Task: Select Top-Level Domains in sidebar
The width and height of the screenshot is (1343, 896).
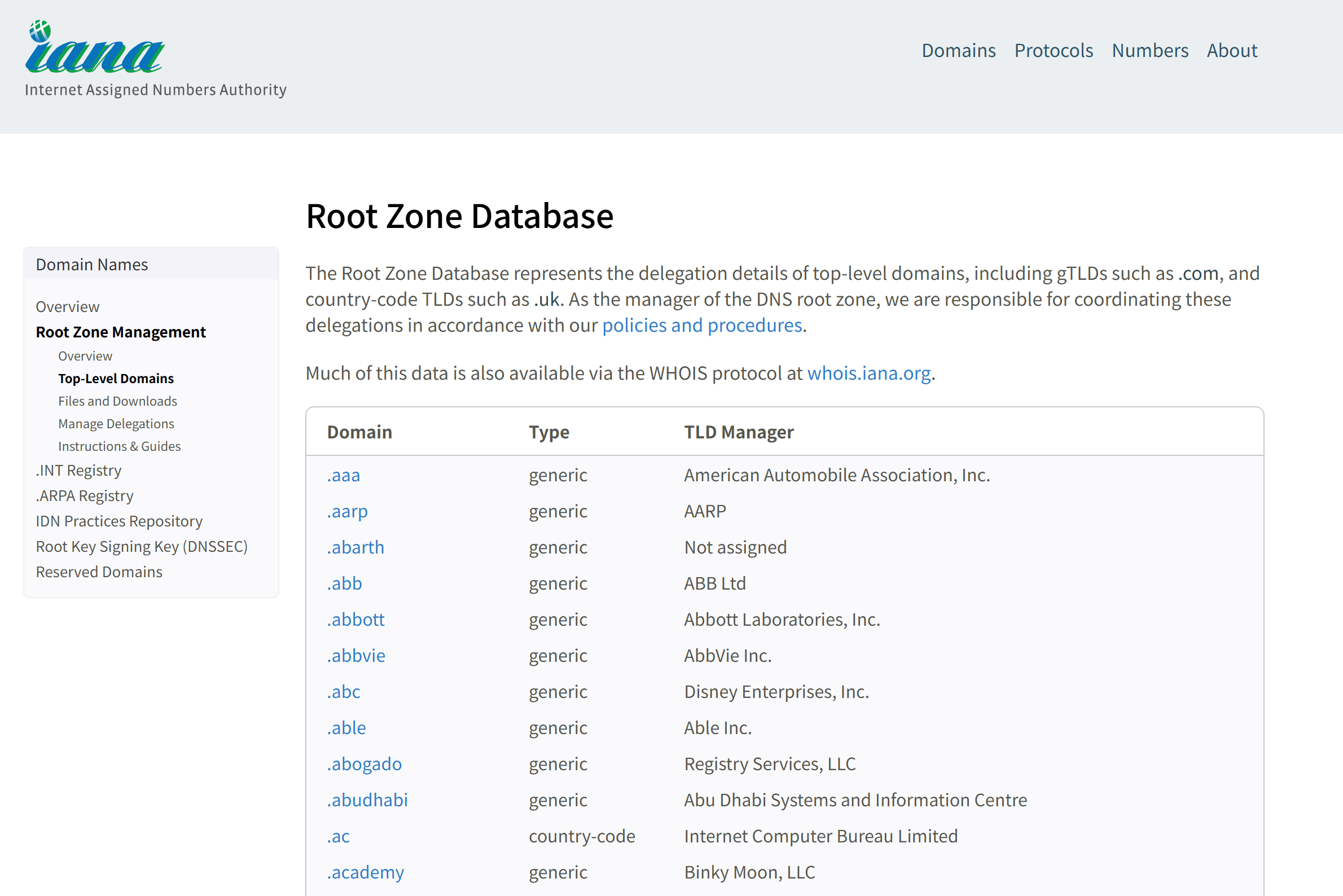Action: 116,378
